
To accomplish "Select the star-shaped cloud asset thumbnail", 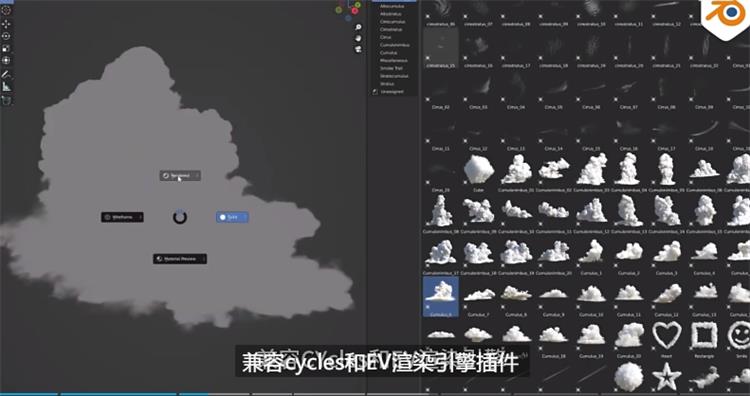I will pyautogui.click(x=667, y=376).
